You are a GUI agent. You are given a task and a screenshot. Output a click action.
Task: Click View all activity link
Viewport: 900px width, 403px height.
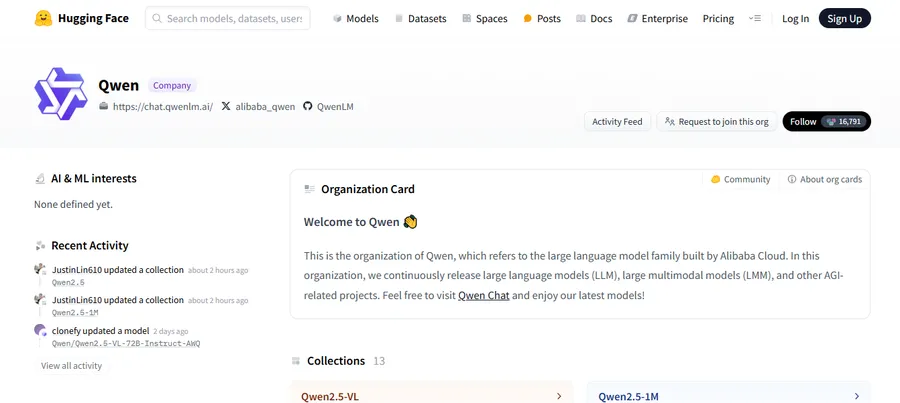71,366
